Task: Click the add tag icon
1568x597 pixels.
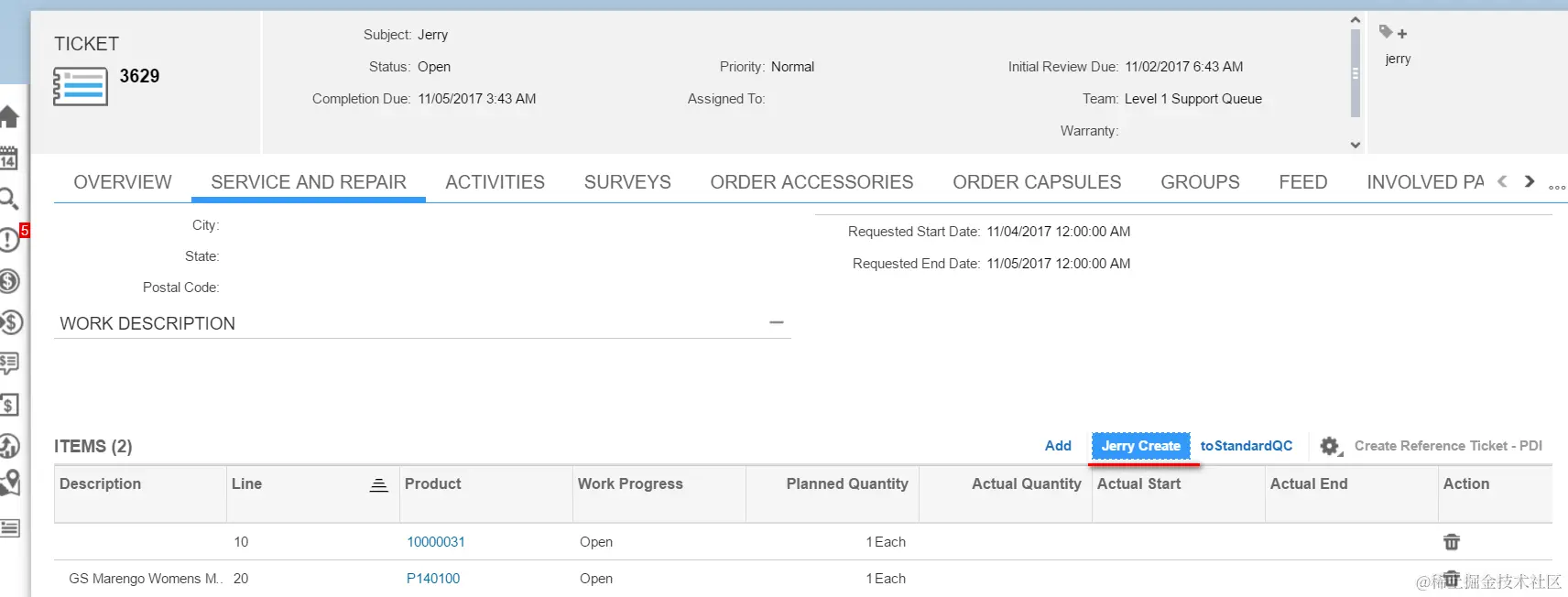Action: [x=1393, y=32]
